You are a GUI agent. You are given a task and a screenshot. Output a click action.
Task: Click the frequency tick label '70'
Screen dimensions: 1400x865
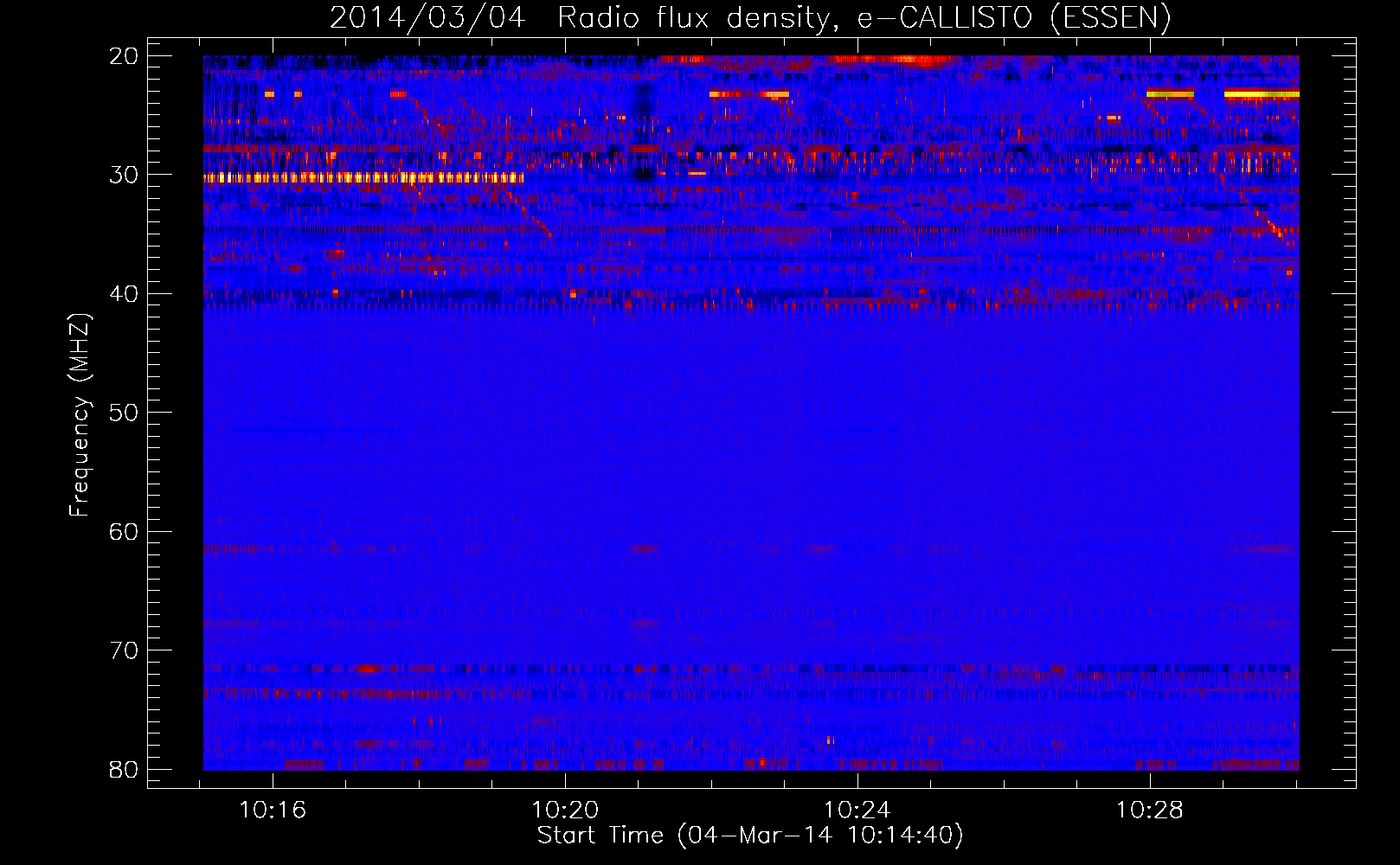[x=124, y=650]
